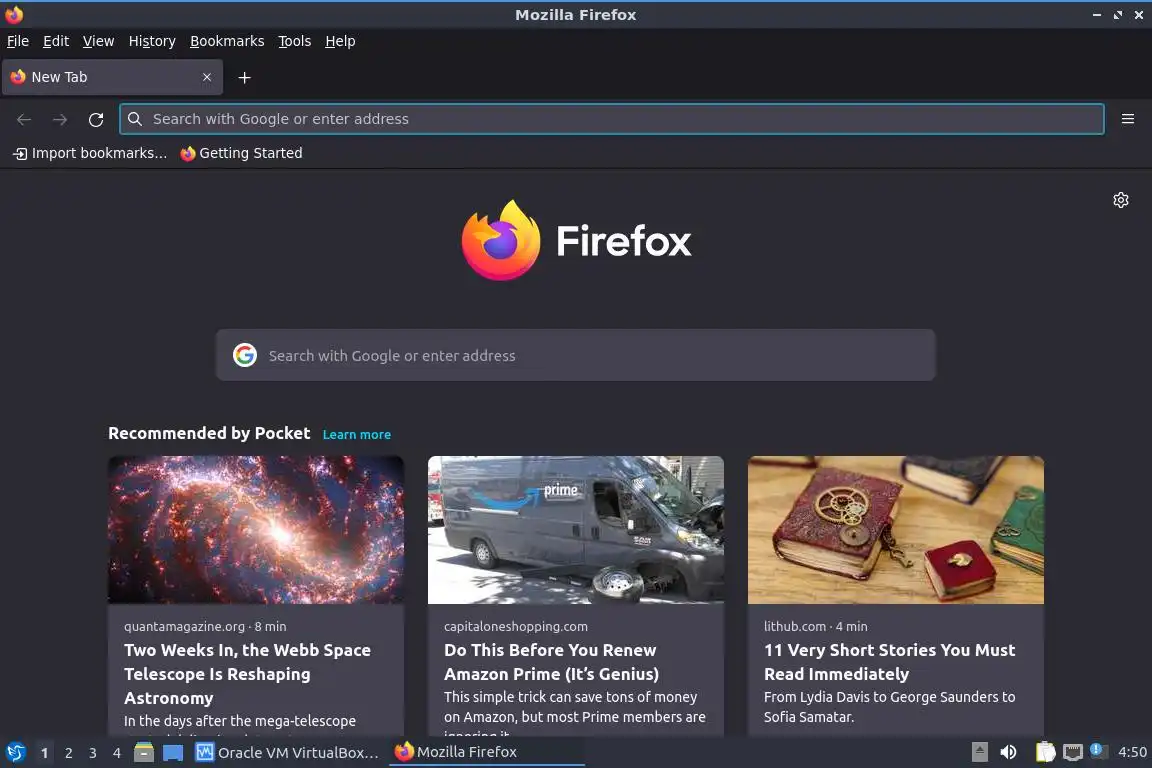Open the Firefox application menu (hamburger icon)

tap(1128, 119)
